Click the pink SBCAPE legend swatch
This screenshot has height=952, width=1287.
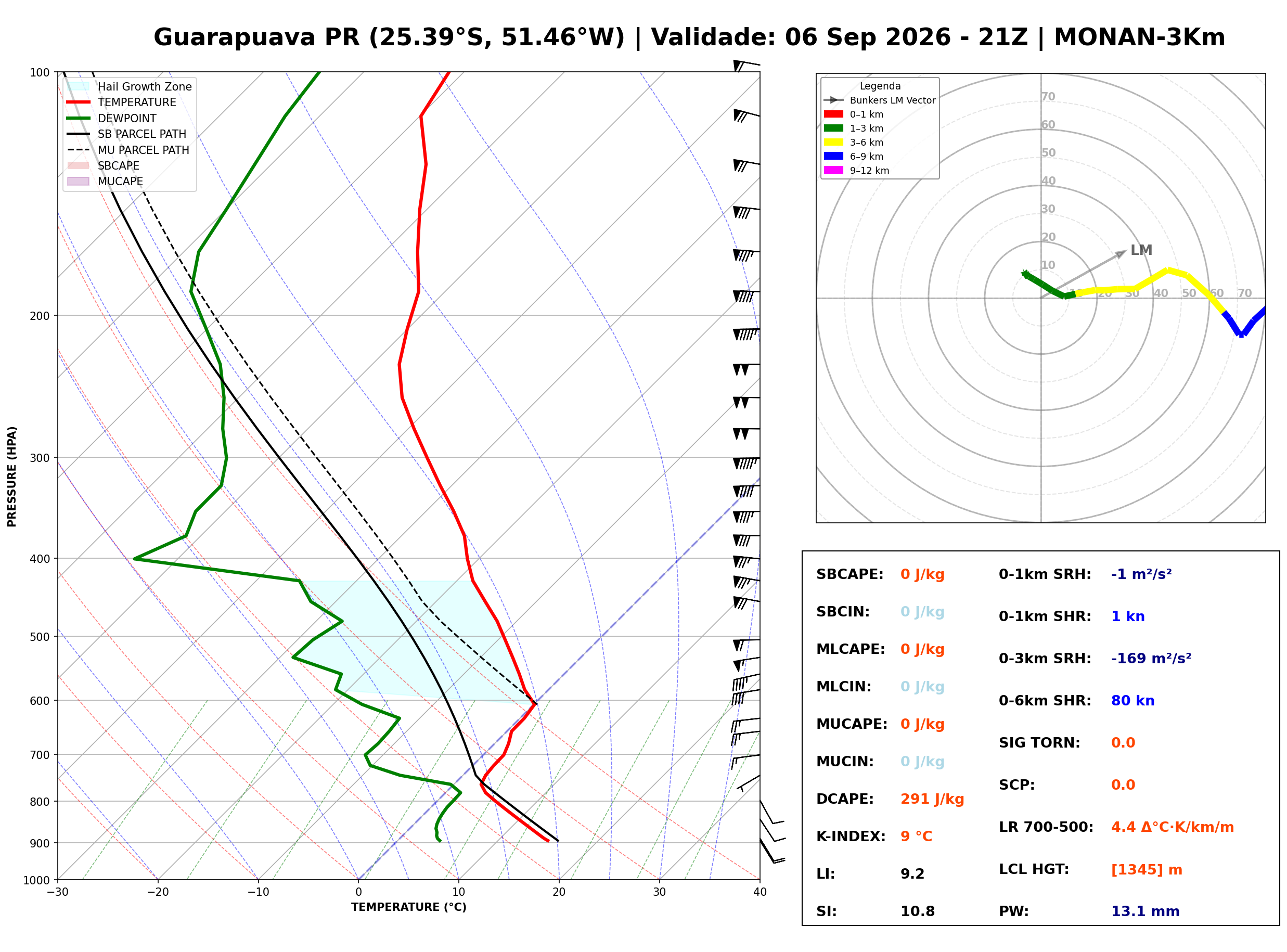(x=79, y=165)
